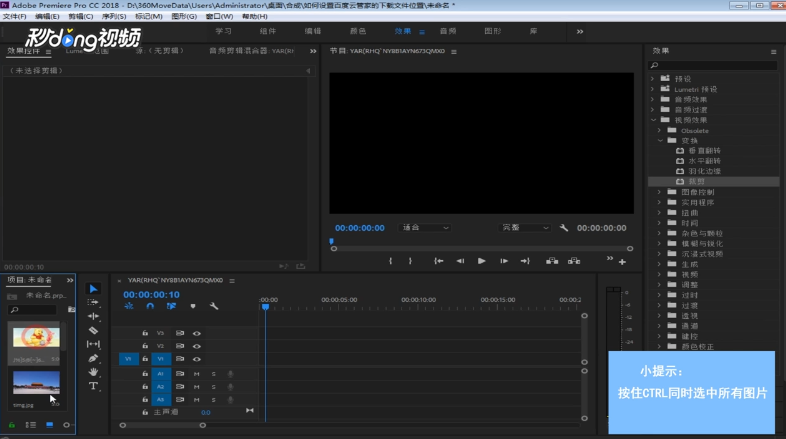786x439 pixels.
Task: Click the Lift button in program monitor
Action: tap(552, 261)
